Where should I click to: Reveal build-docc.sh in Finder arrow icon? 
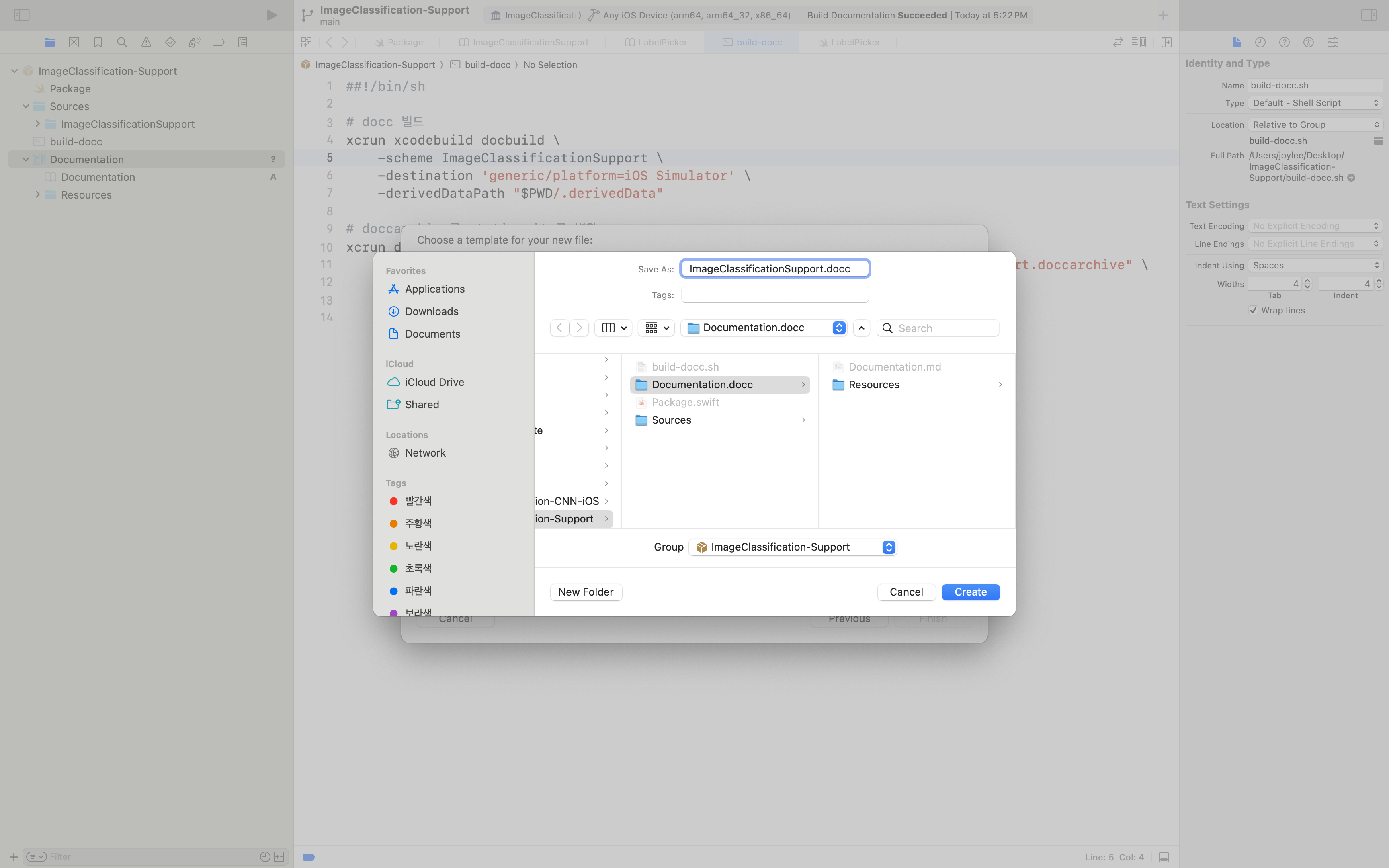pos(1351,178)
